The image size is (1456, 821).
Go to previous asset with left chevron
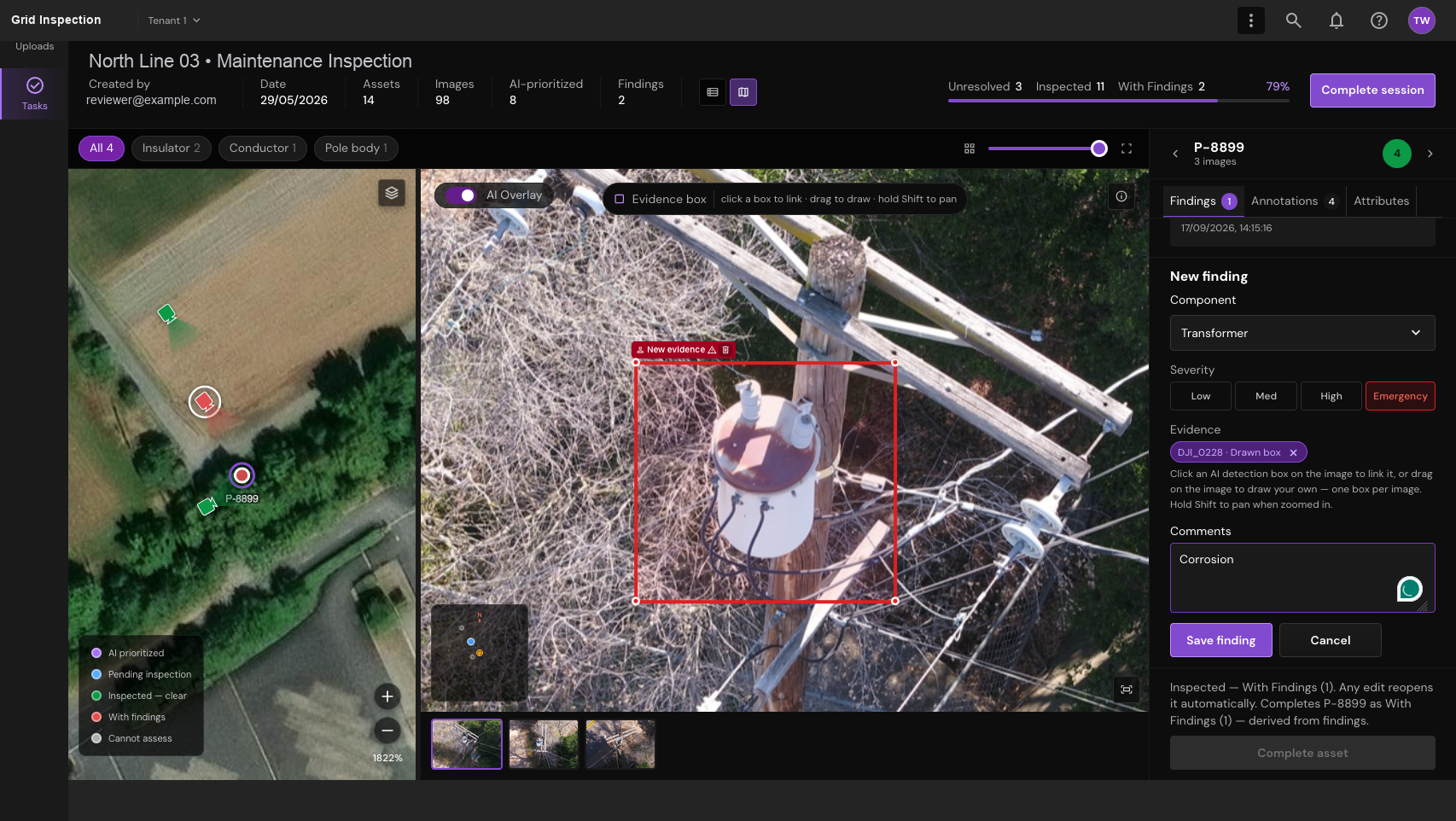tap(1175, 154)
